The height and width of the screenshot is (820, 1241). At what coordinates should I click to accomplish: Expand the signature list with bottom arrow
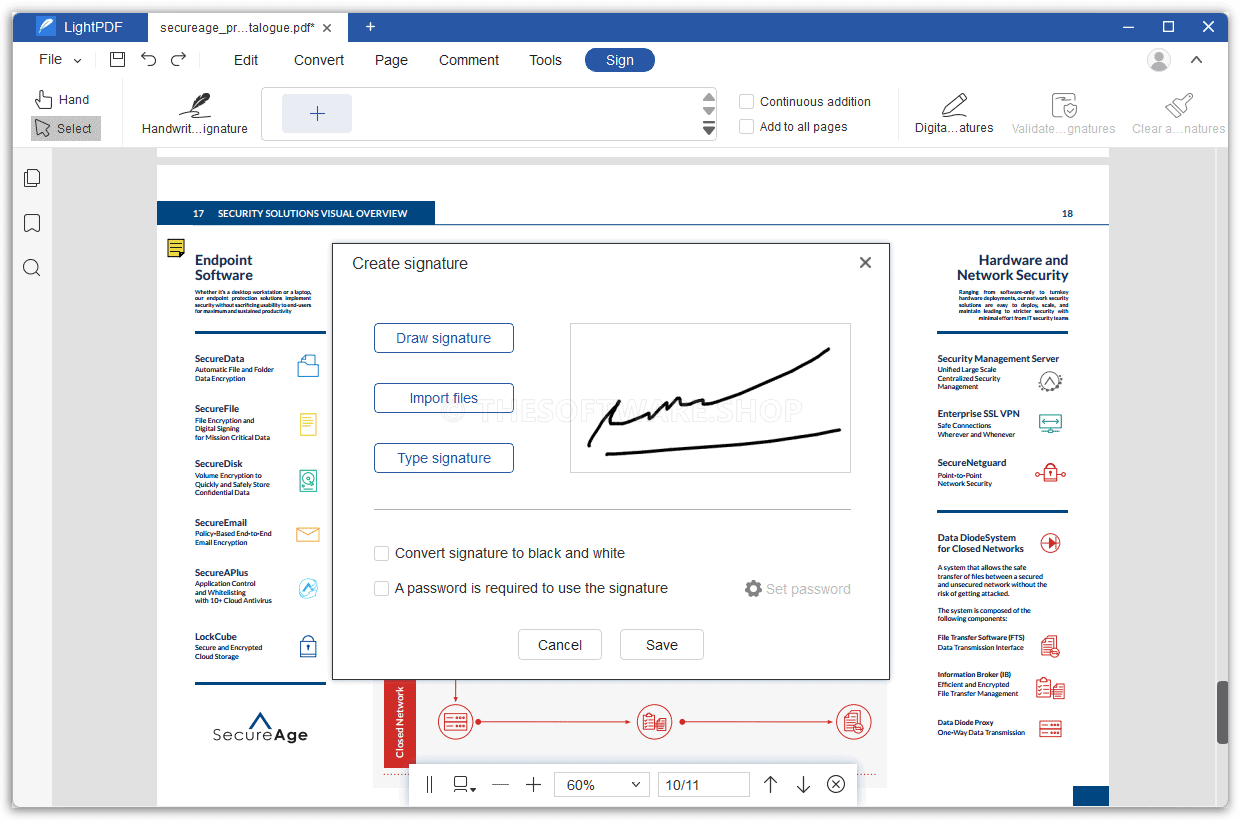[709, 129]
